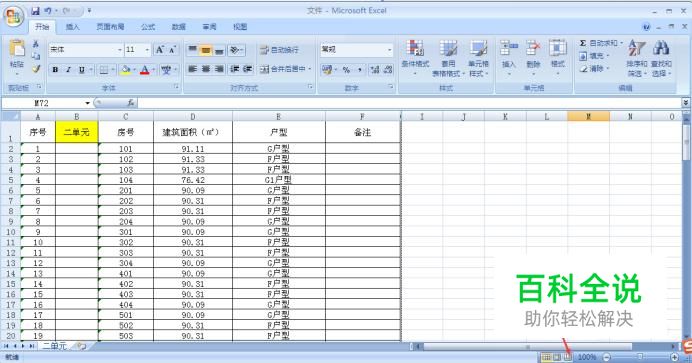
Task: Cut the selection with the scissors icon
Action: pos(36,44)
